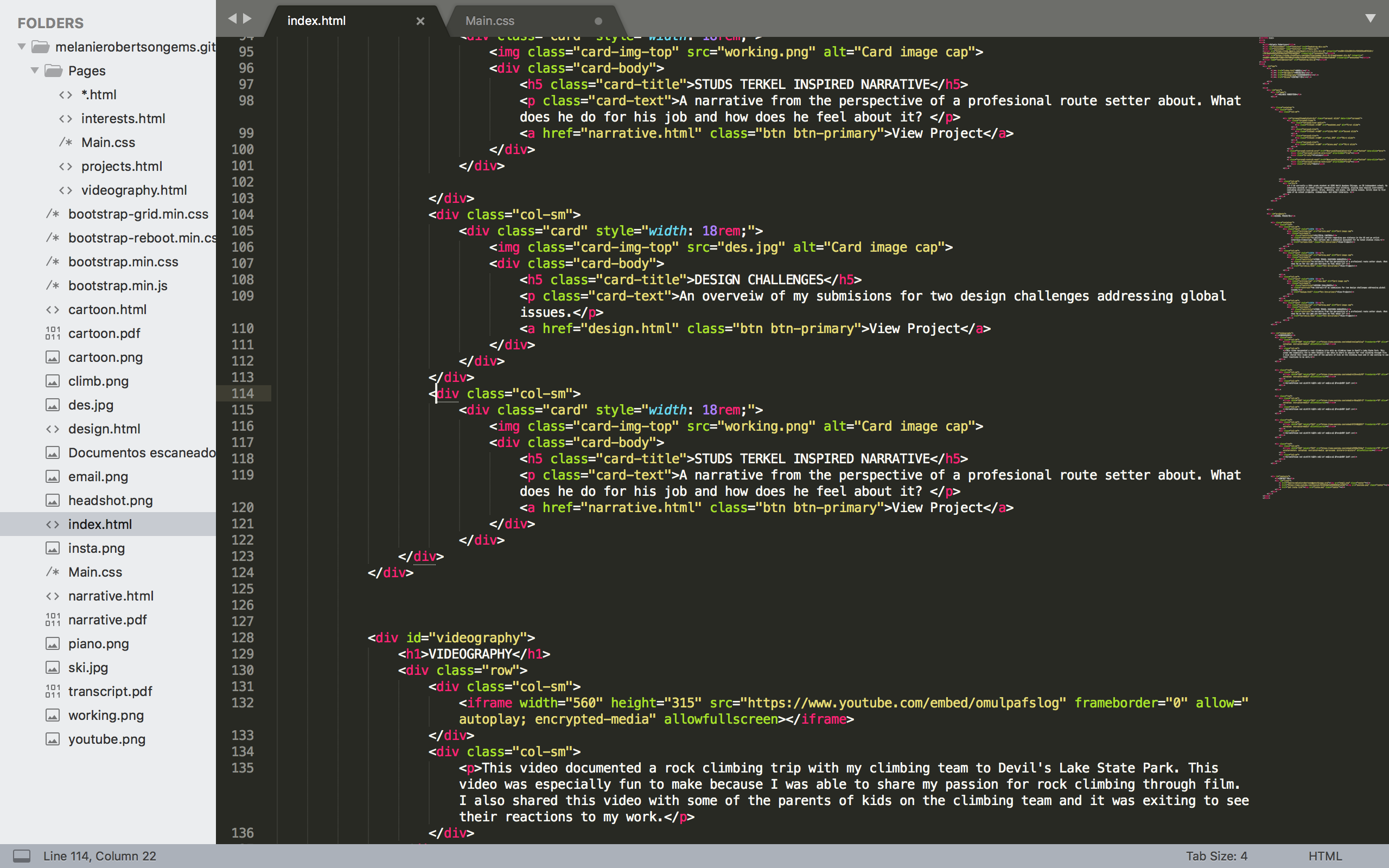Click the email.png image icon
The height and width of the screenshot is (868, 1389).
point(53,476)
